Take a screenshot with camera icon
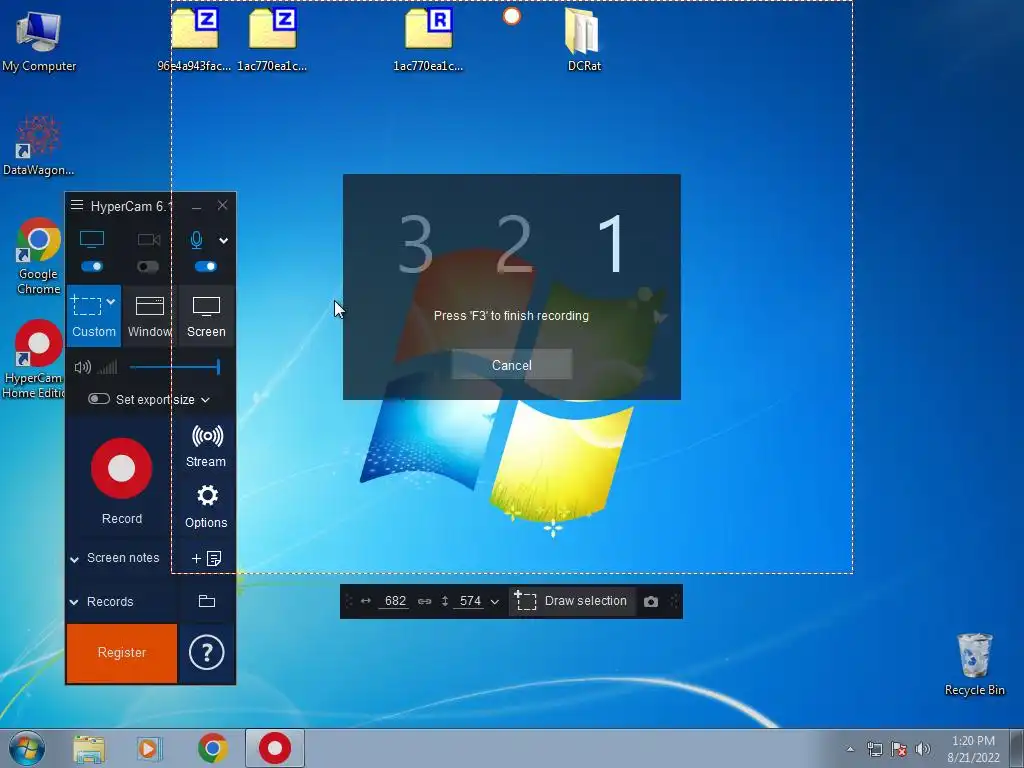 [650, 601]
